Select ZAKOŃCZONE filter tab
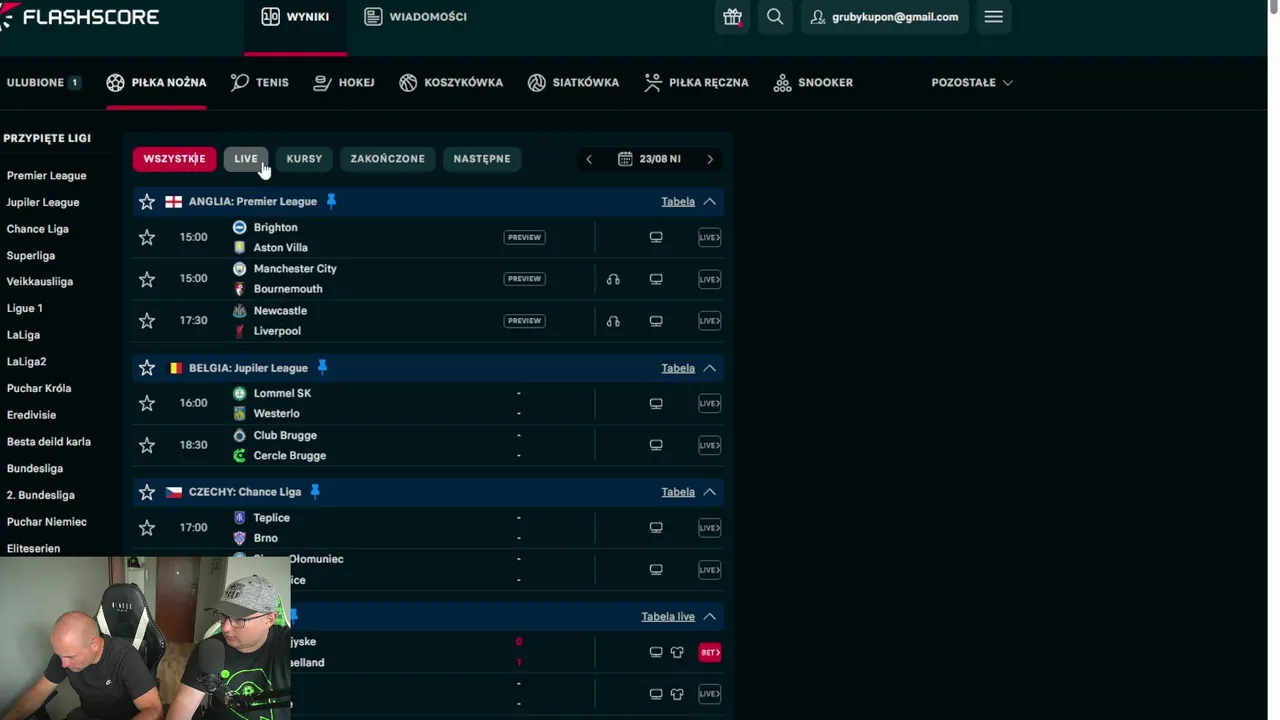The image size is (1280, 720). [x=387, y=159]
